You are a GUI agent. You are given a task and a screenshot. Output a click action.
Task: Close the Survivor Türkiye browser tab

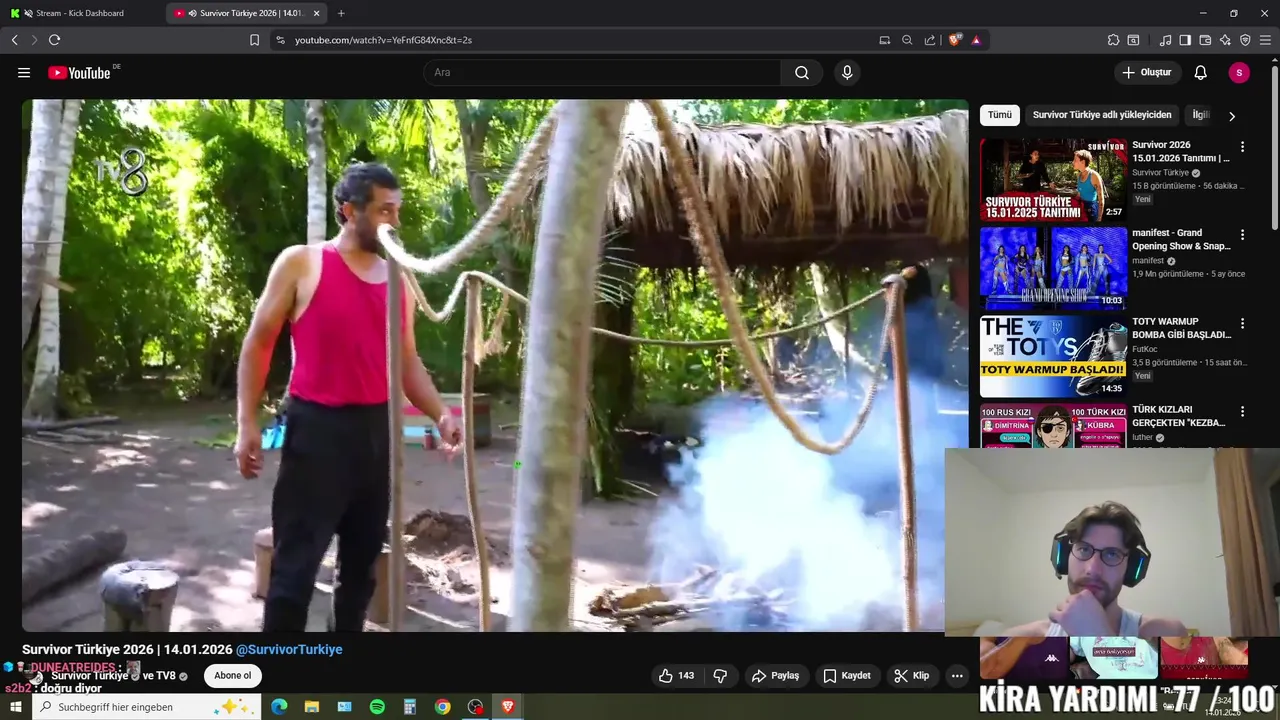(317, 13)
